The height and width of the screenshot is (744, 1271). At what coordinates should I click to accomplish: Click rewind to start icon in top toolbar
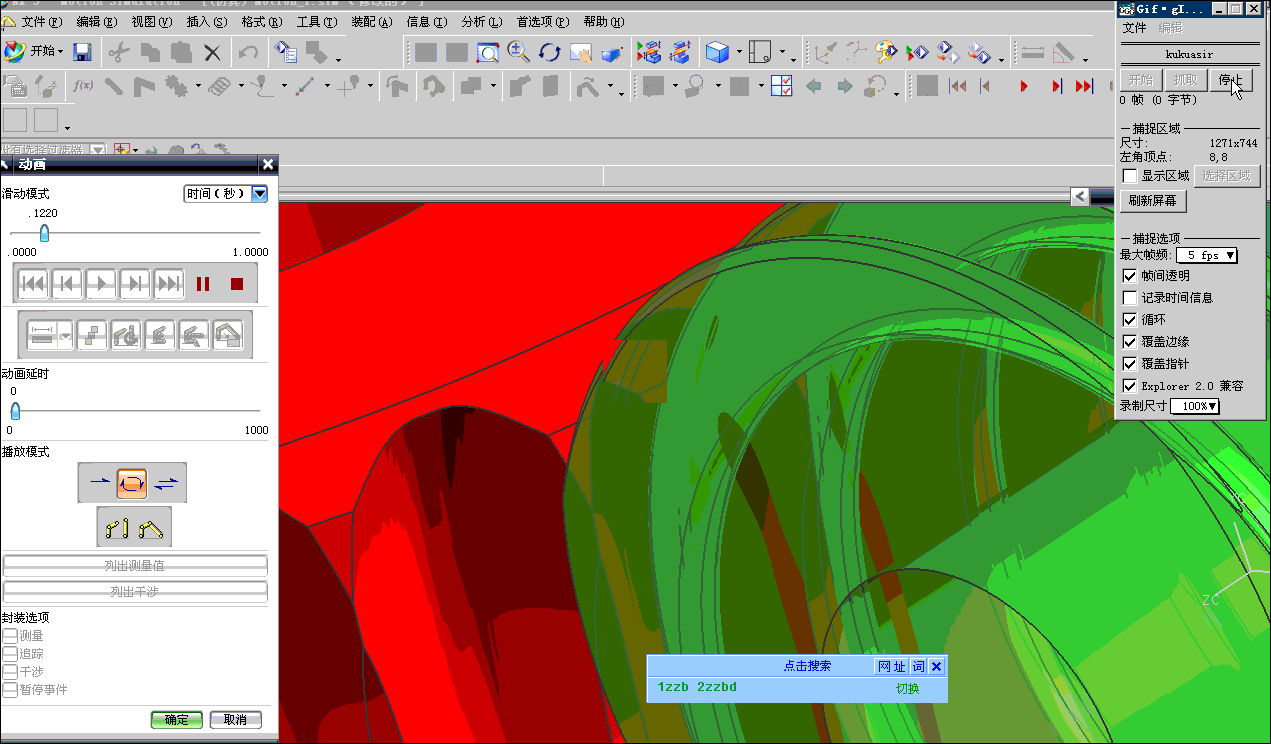pos(957,87)
